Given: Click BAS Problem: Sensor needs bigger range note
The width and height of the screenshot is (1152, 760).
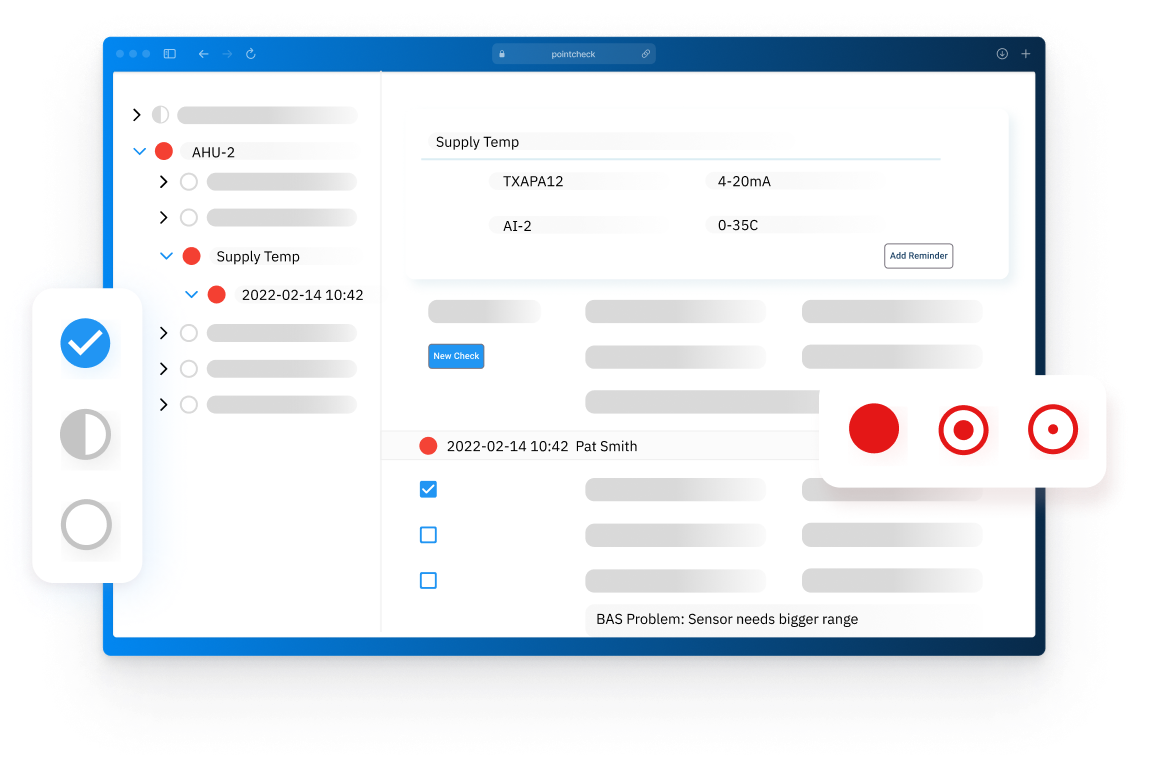Looking at the screenshot, I should coord(727,619).
